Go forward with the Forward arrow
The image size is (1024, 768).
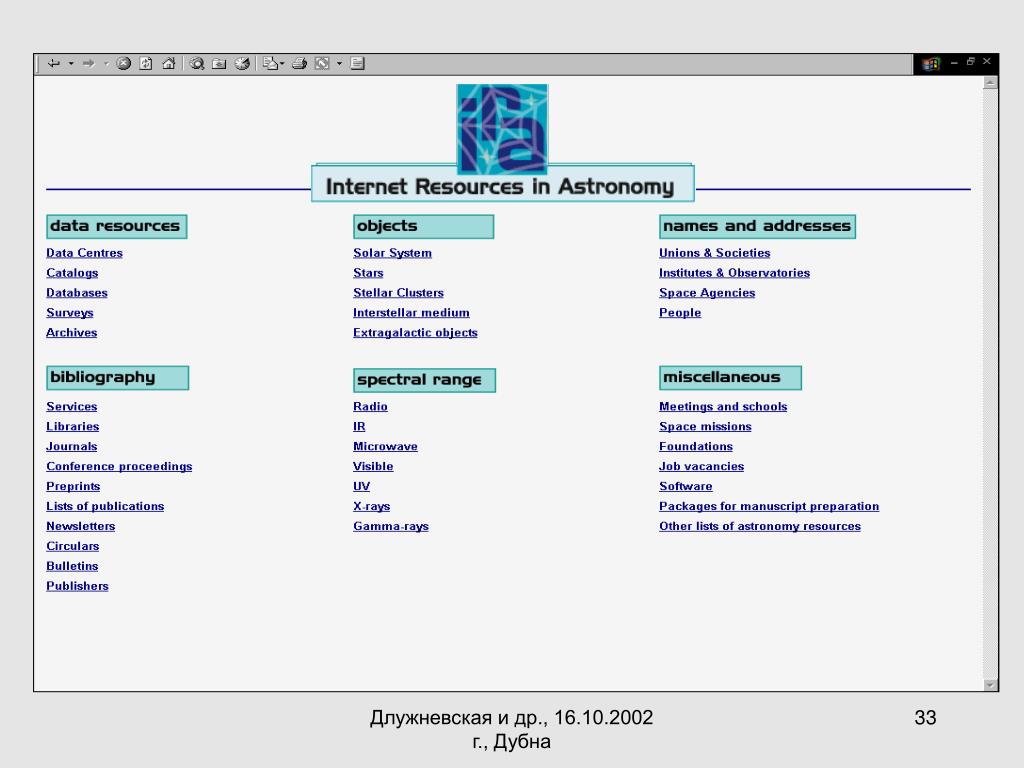tap(89, 63)
